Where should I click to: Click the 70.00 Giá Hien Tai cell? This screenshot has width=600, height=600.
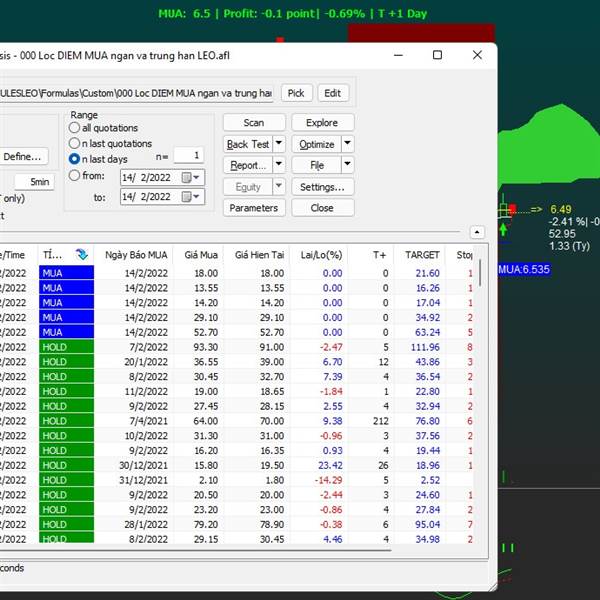[x=272, y=421]
